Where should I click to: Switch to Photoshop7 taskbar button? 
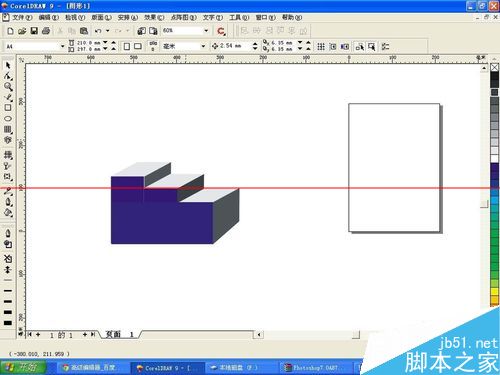tap(315, 368)
